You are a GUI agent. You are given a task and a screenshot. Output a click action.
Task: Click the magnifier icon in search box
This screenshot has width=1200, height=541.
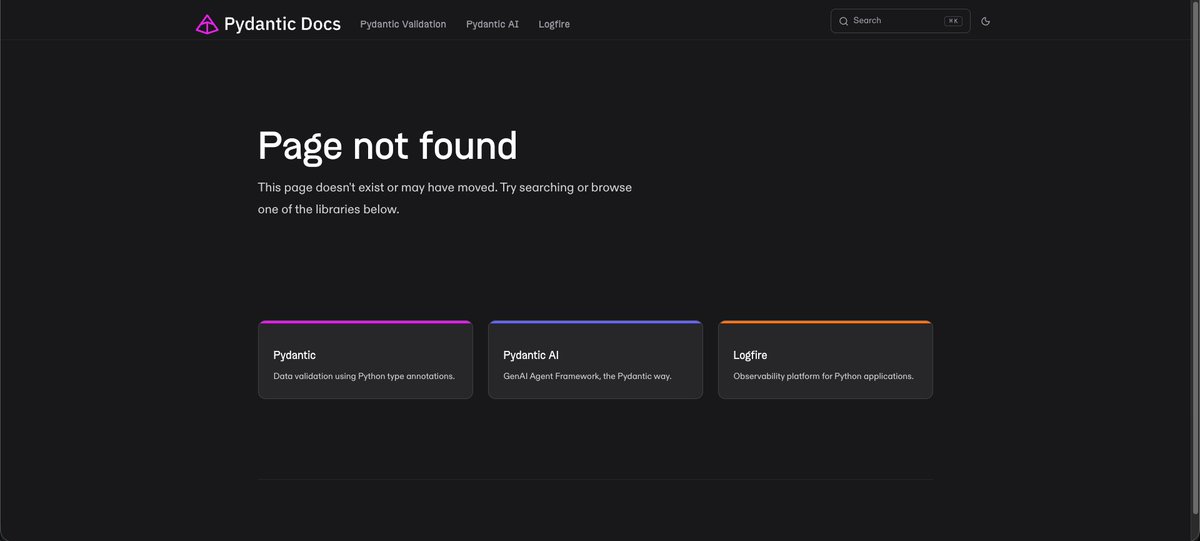click(844, 21)
